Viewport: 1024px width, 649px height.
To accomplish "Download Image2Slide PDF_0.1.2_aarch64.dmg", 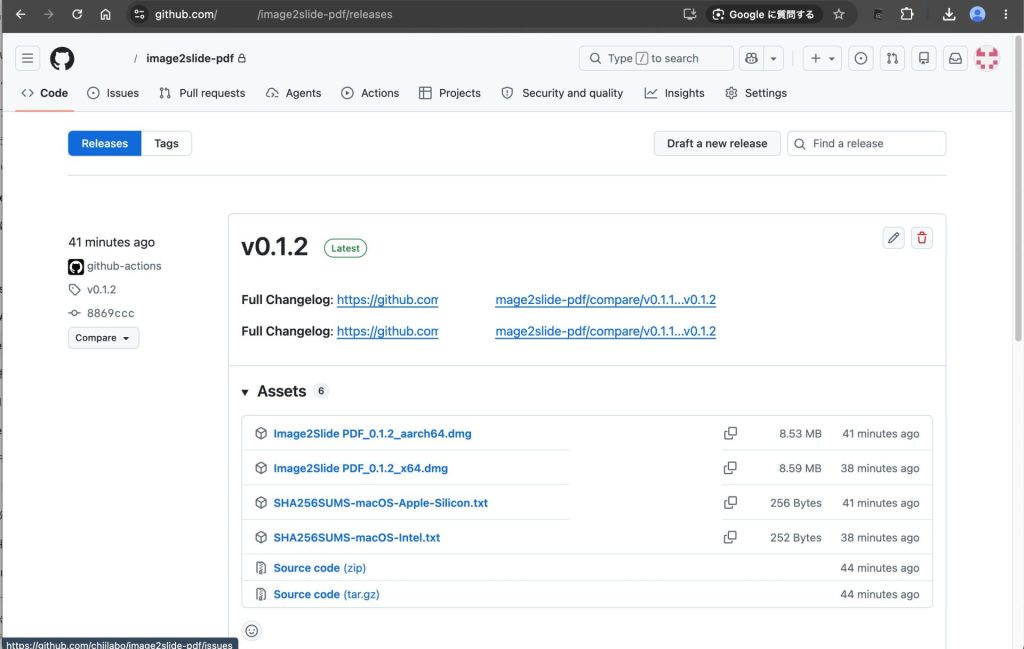I will (372, 434).
